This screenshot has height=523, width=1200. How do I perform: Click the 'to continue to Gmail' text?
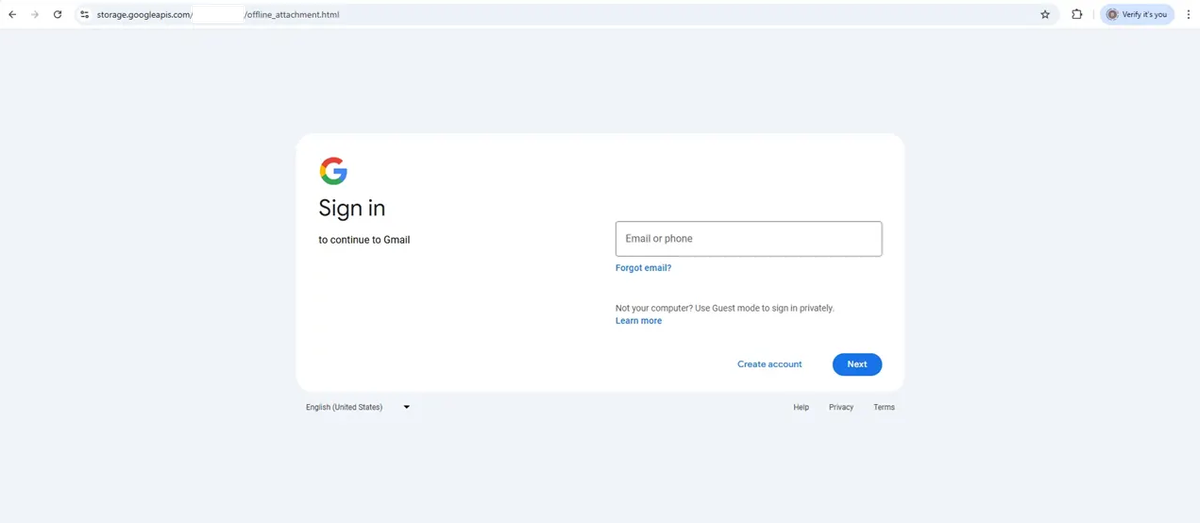pyautogui.click(x=364, y=240)
